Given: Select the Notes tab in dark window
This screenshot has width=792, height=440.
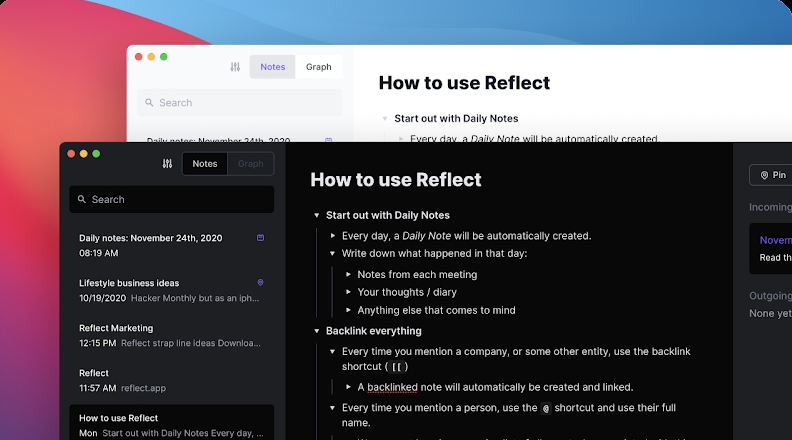Looking at the screenshot, I should [x=205, y=164].
